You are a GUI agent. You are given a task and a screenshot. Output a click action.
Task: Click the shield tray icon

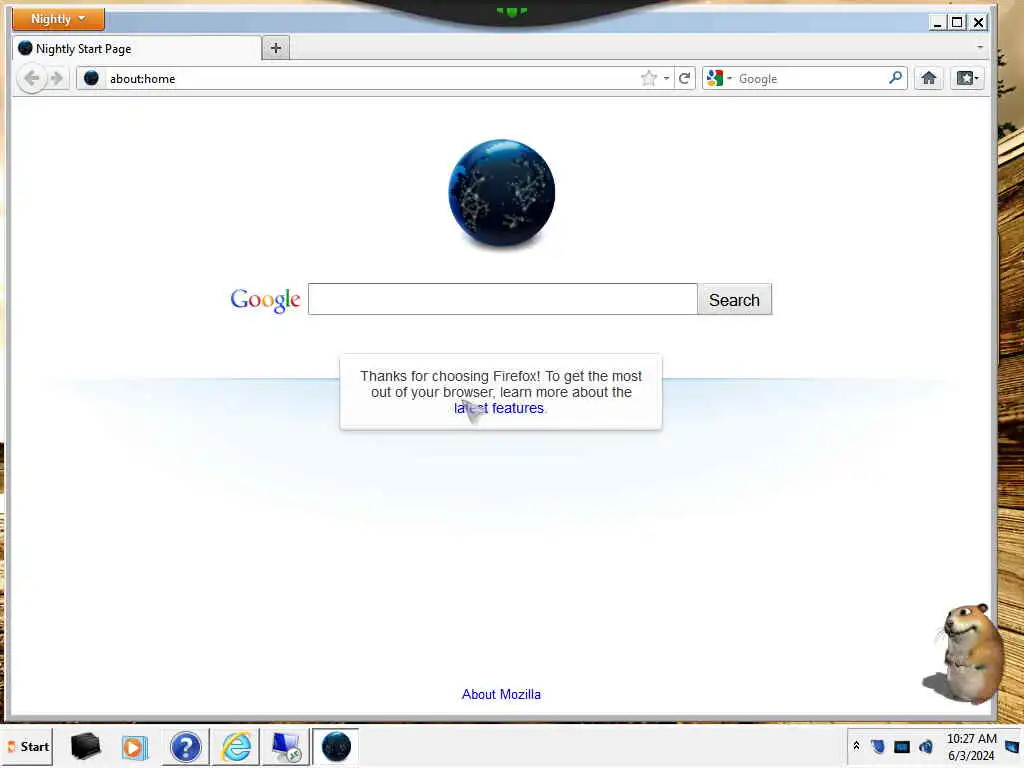click(x=878, y=746)
